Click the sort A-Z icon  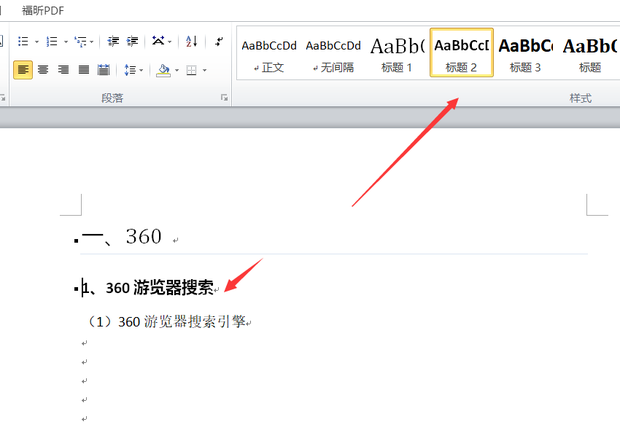click(x=190, y=41)
